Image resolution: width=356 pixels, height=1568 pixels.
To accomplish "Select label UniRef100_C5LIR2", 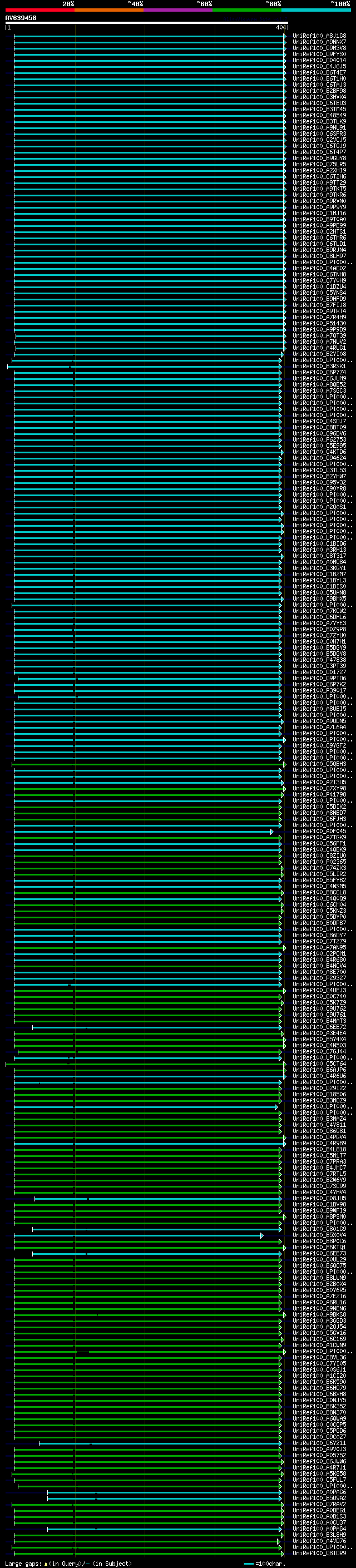I will [x=319, y=875].
